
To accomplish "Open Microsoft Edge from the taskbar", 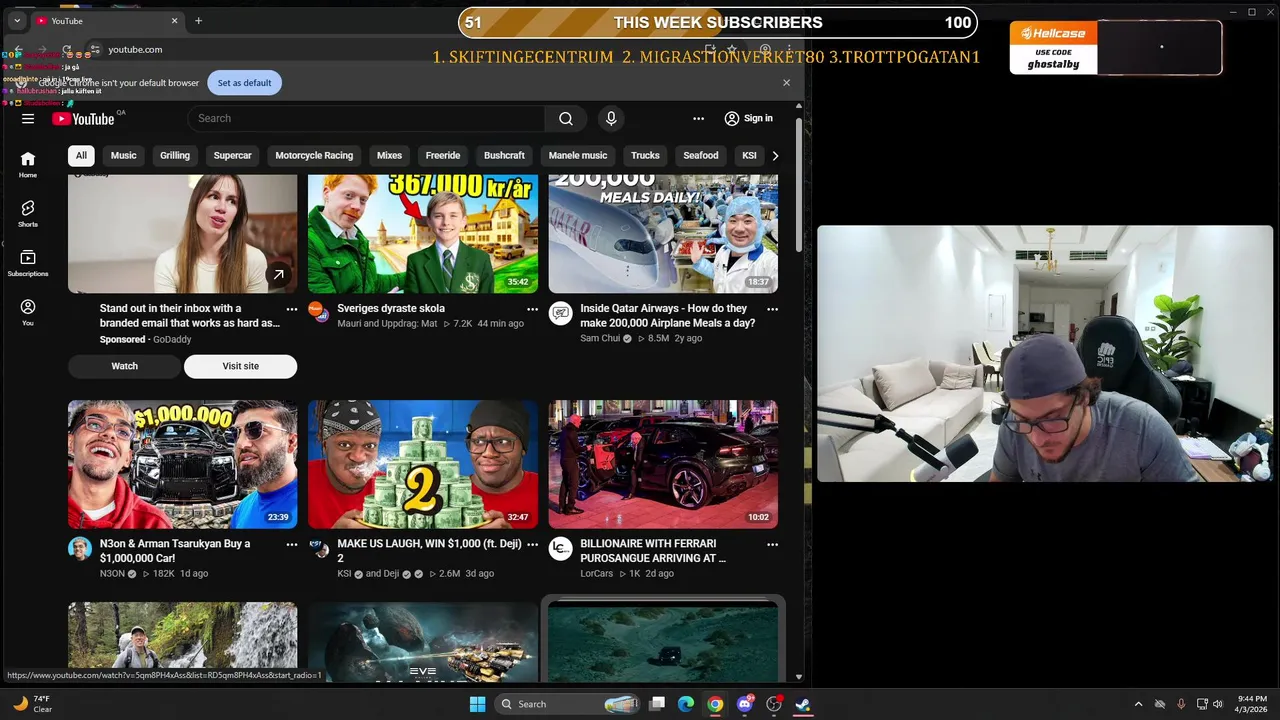I will 686,704.
